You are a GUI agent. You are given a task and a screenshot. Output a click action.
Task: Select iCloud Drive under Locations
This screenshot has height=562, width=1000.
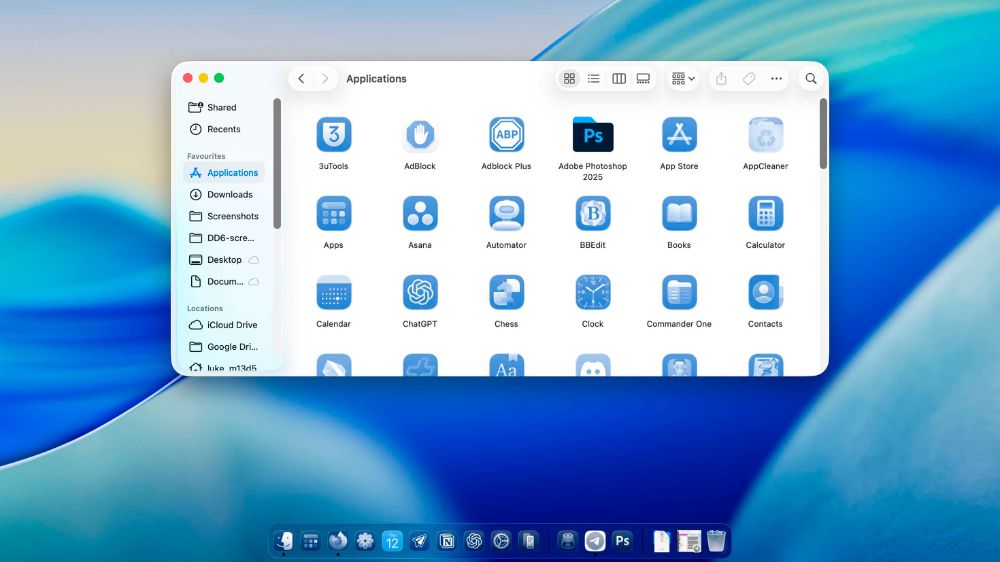(224, 325)
